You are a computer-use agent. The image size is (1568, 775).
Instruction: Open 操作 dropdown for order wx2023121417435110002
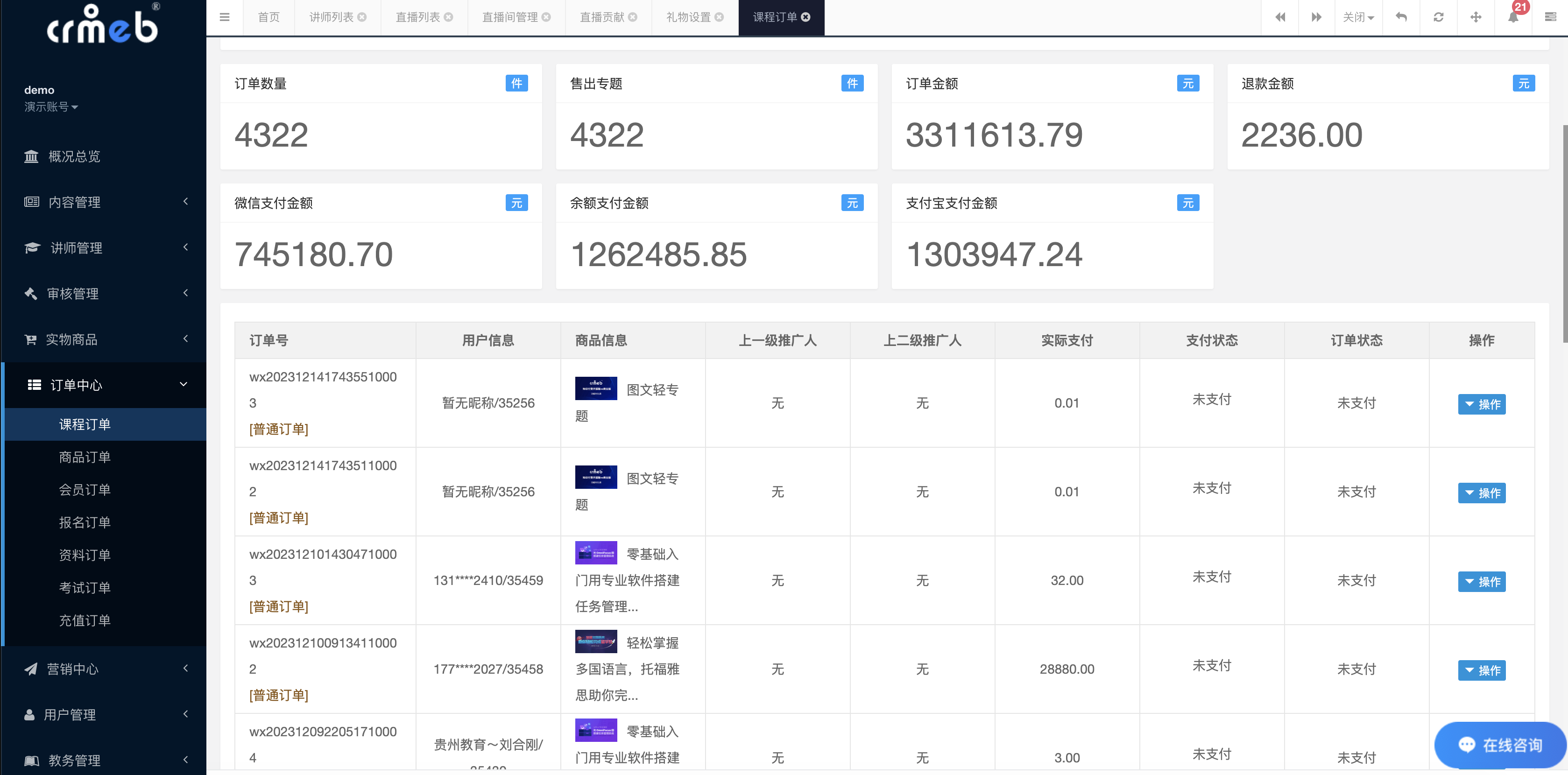coord(1482,493)
